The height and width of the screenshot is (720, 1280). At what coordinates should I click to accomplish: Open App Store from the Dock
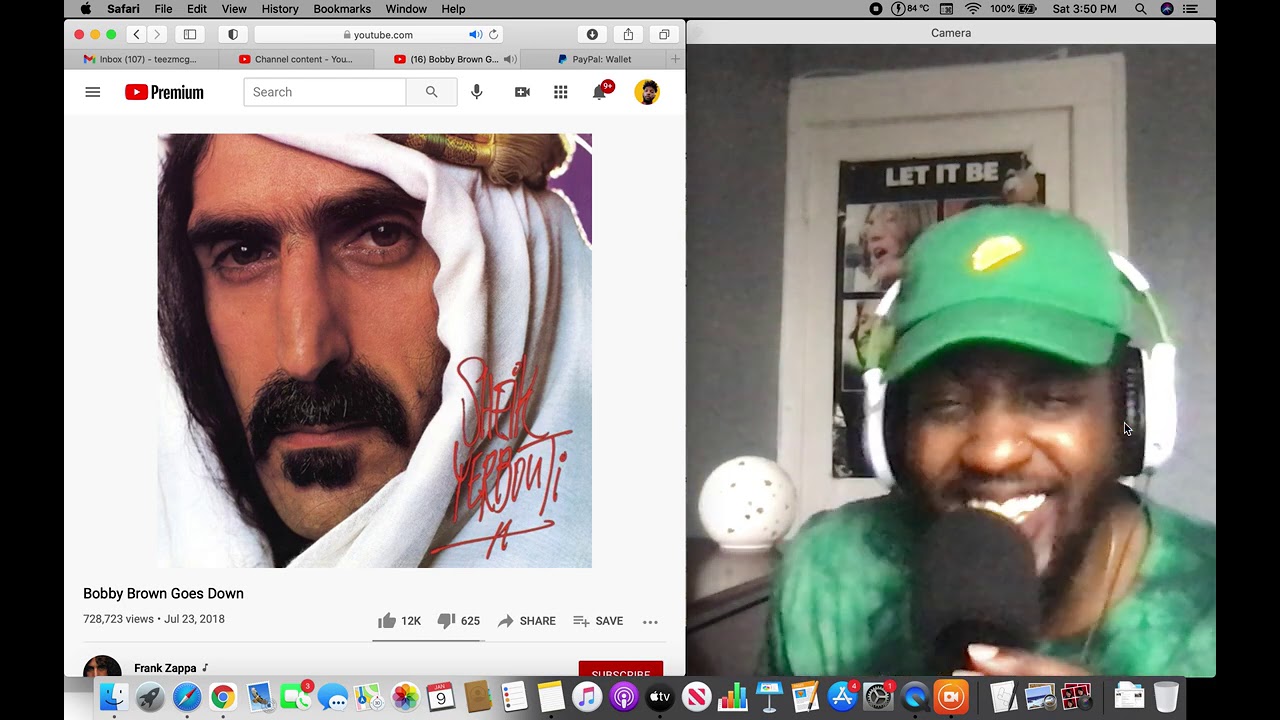click(842, 697)
